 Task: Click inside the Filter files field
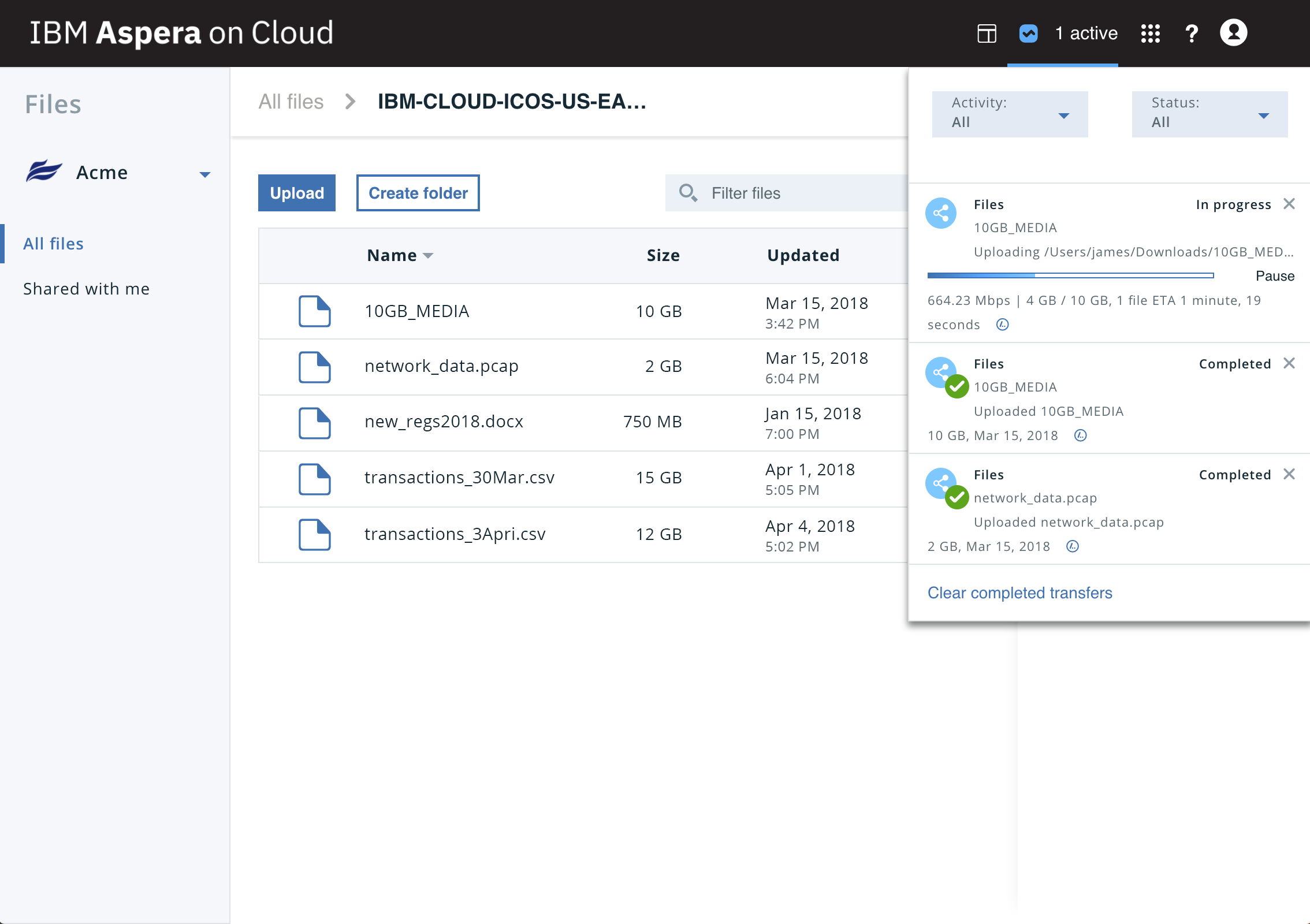(x=780, y=193)
